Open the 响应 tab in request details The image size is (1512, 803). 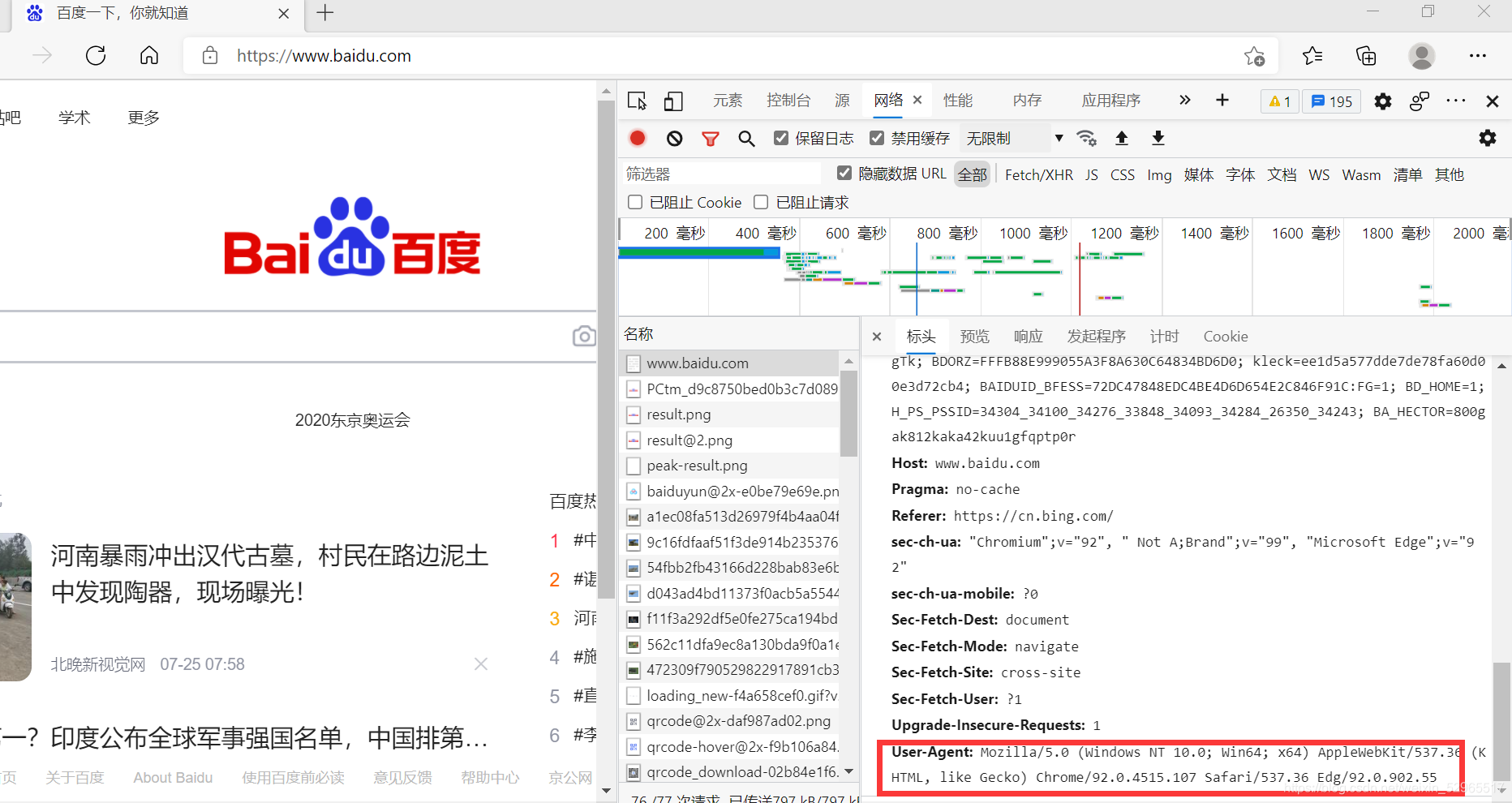(x=1029, y=337)
